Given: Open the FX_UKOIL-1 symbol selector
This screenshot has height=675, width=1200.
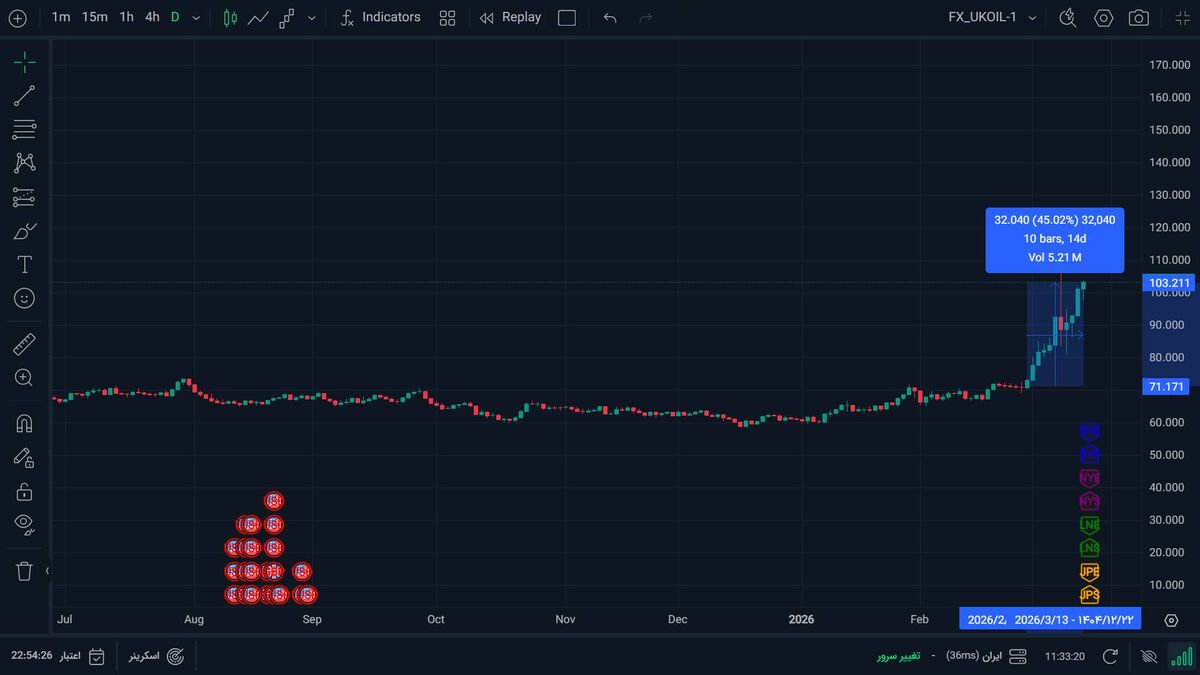Looking at the screenshot, I should tap(992, 17).
